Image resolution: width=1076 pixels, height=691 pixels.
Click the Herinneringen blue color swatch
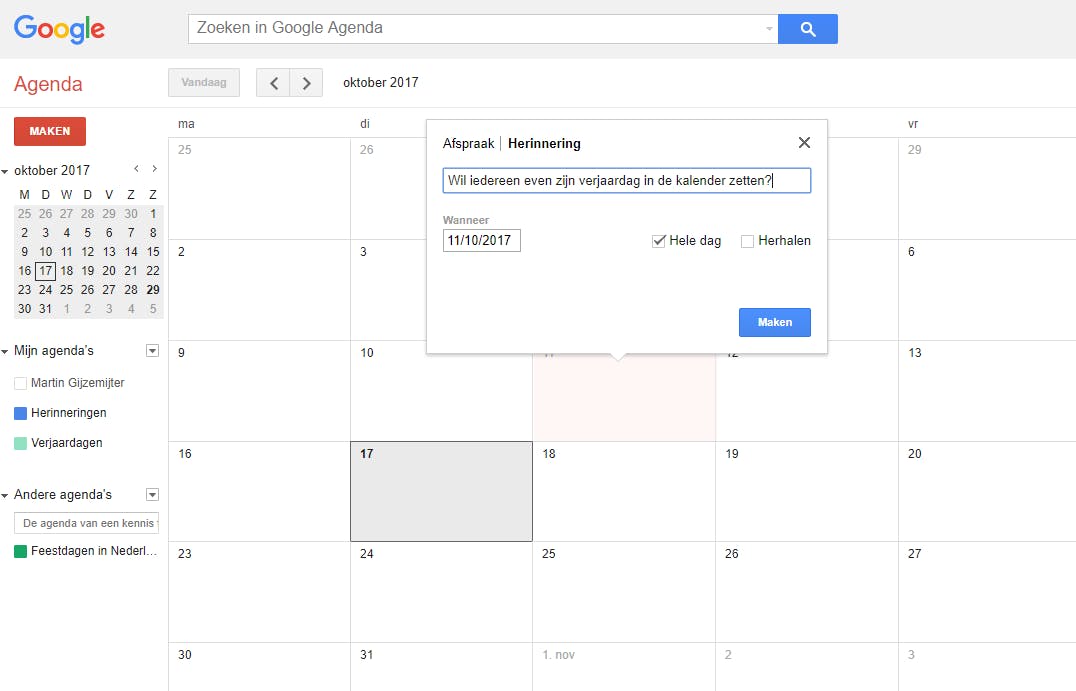tap(21, 413)
